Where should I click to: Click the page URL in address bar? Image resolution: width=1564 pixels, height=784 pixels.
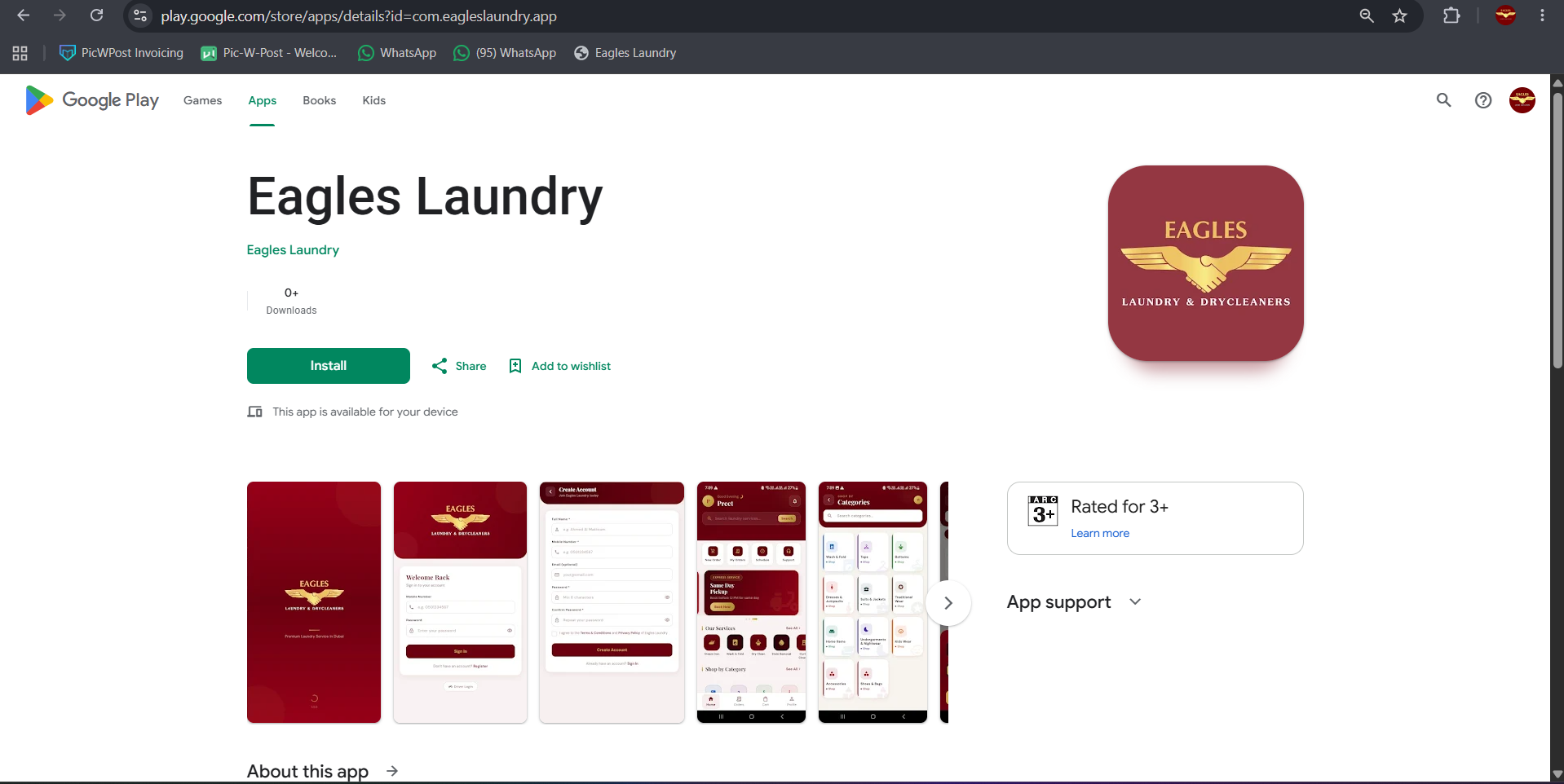tap(359, 16)
